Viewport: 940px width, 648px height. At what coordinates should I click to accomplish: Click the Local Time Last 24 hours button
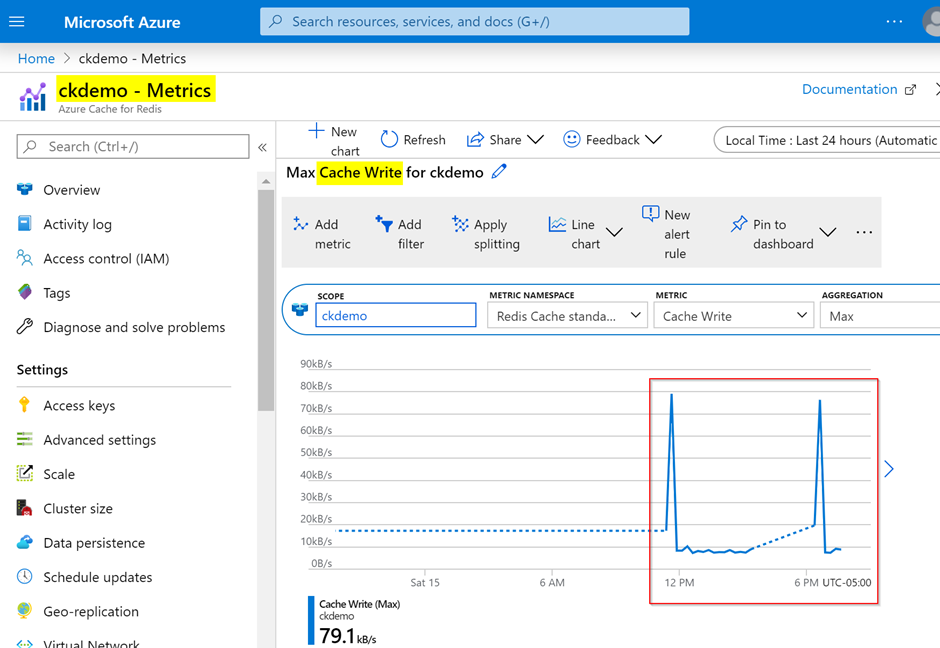pyautogui.click(x=827, y=140)
